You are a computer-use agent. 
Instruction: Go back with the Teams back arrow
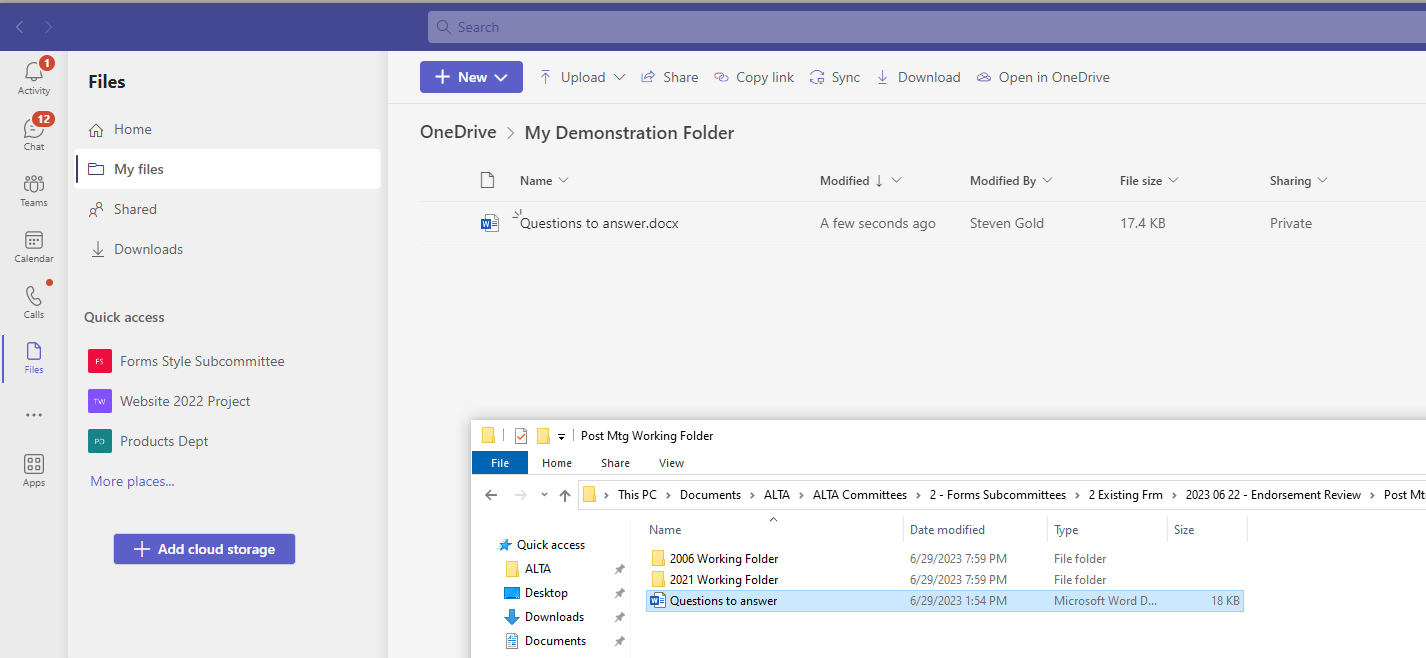point(19,27)
